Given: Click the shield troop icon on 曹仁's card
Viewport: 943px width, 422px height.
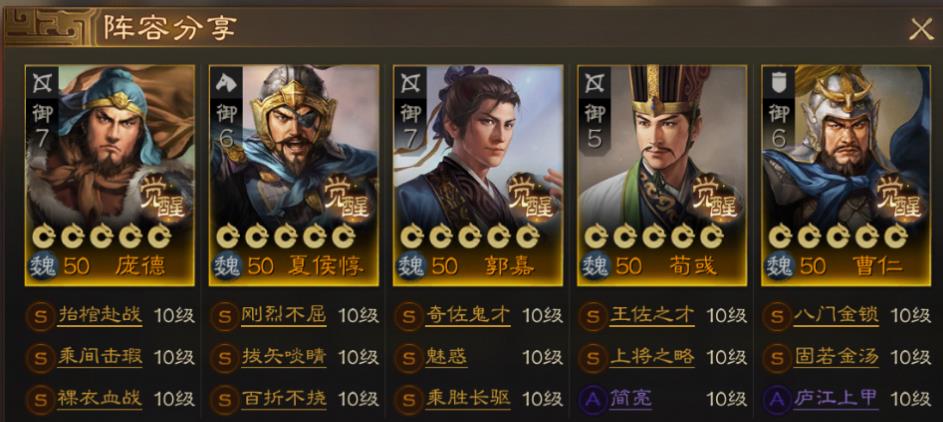Looking at the screenshot, I should pos(778,84).
